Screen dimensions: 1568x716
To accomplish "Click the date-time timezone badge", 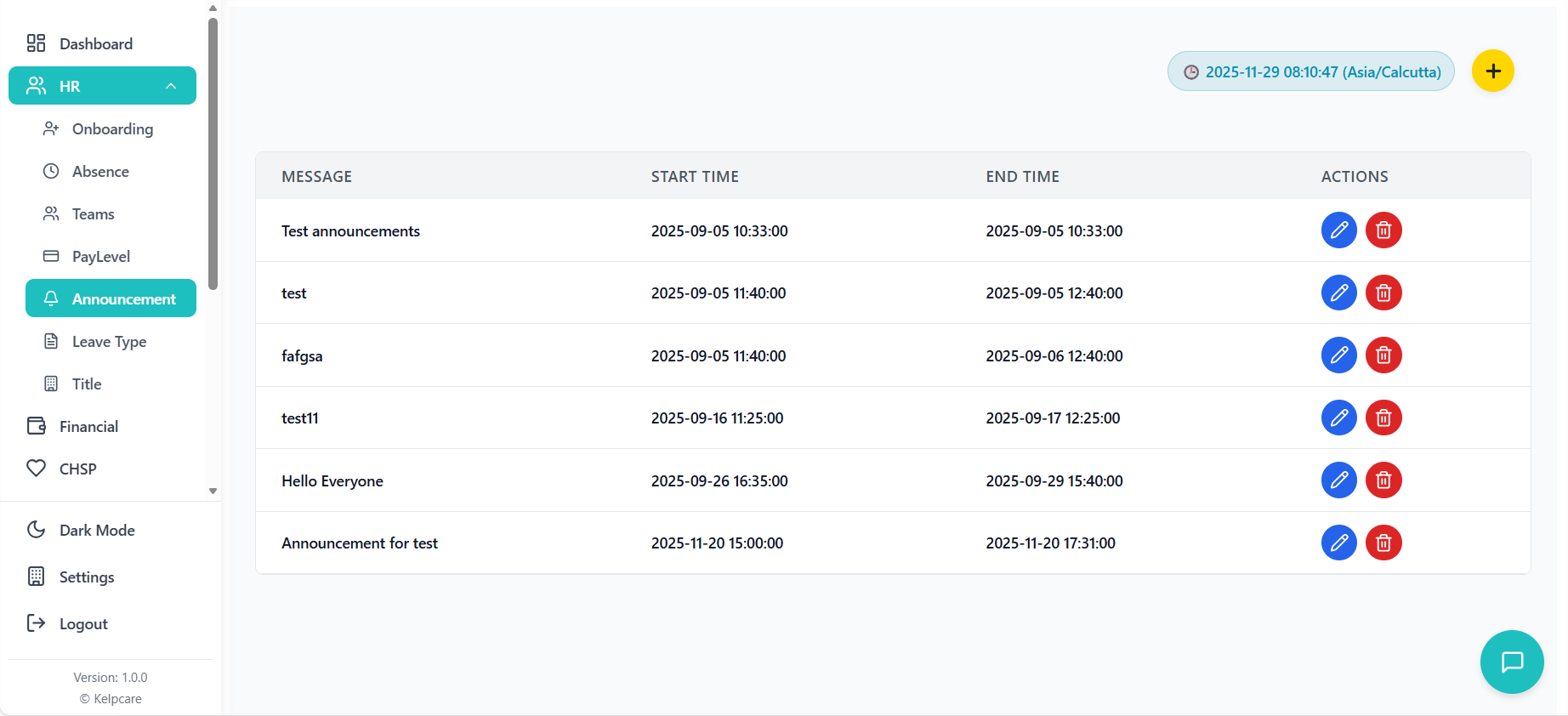I will click(x=1310, y=72).
